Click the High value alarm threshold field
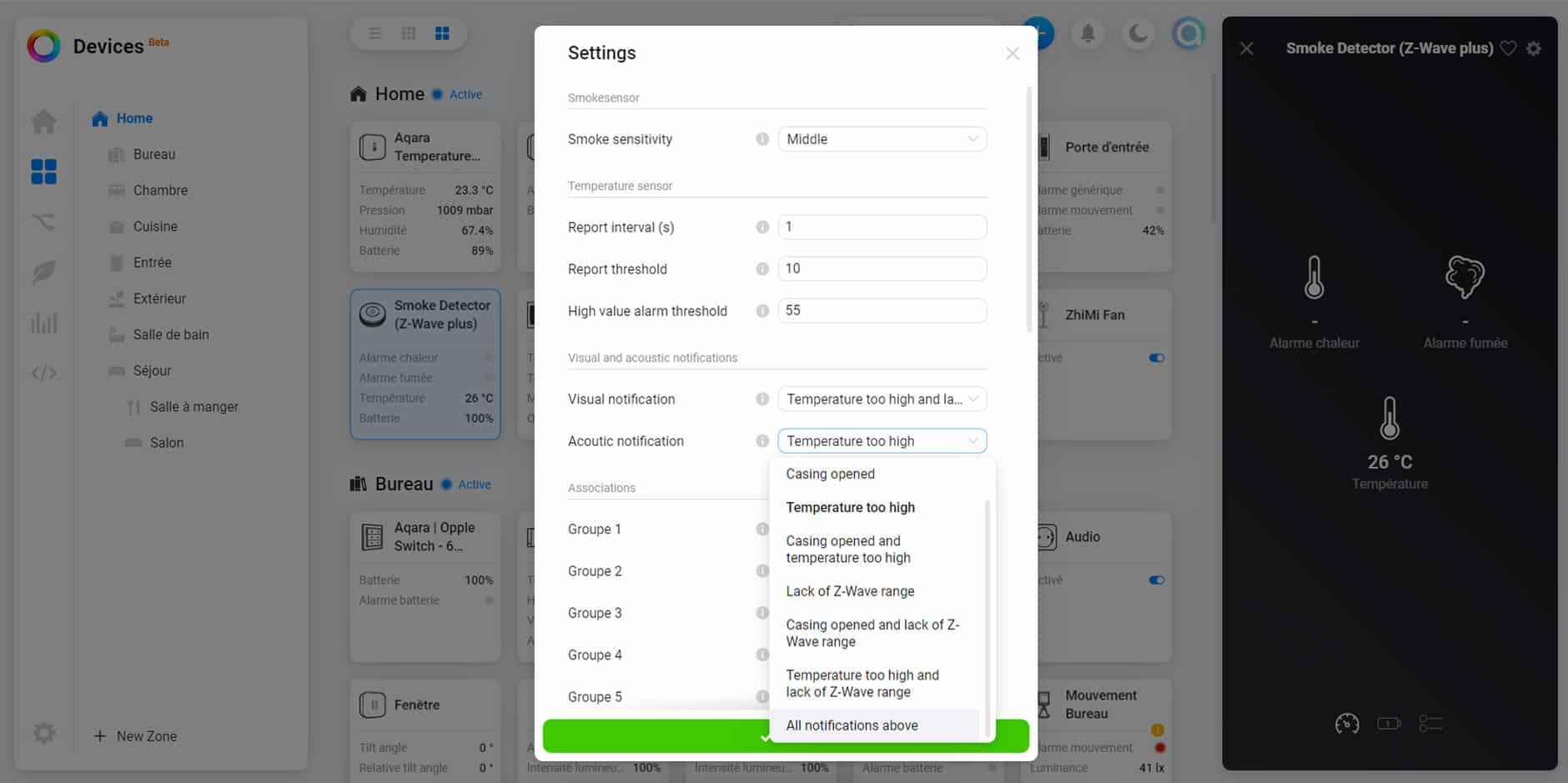This screenshot has height=783, width=1568. [x=882, y=311]
